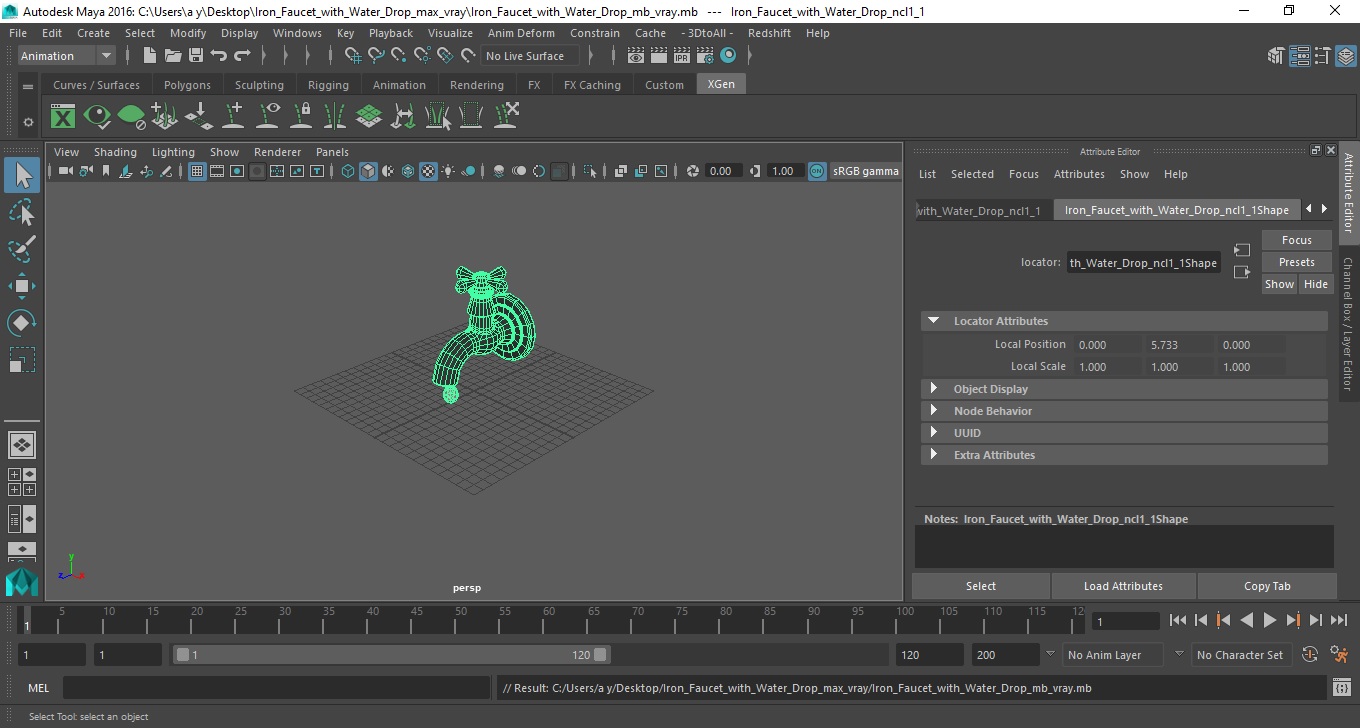Viewport: 1360px width, 728px height.
Task: Click the MEL command input field
Action: [x=276, y=688]
